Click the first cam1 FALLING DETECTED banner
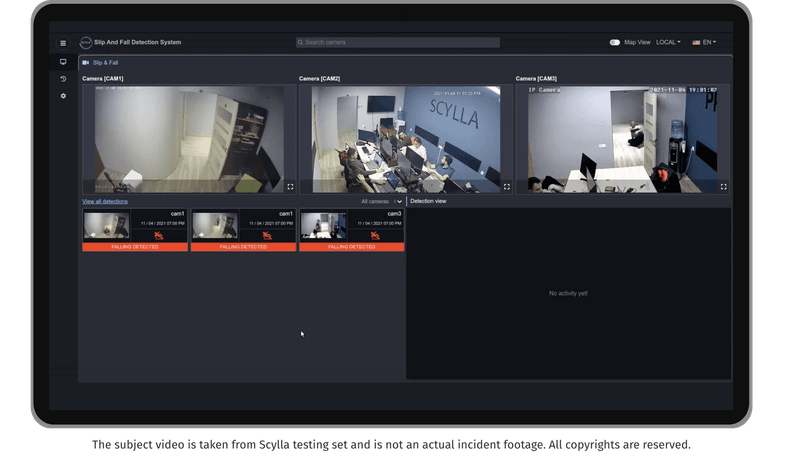The width and height of the screenshot is (812, 462). pyautogui.click(x=135, y=247)
